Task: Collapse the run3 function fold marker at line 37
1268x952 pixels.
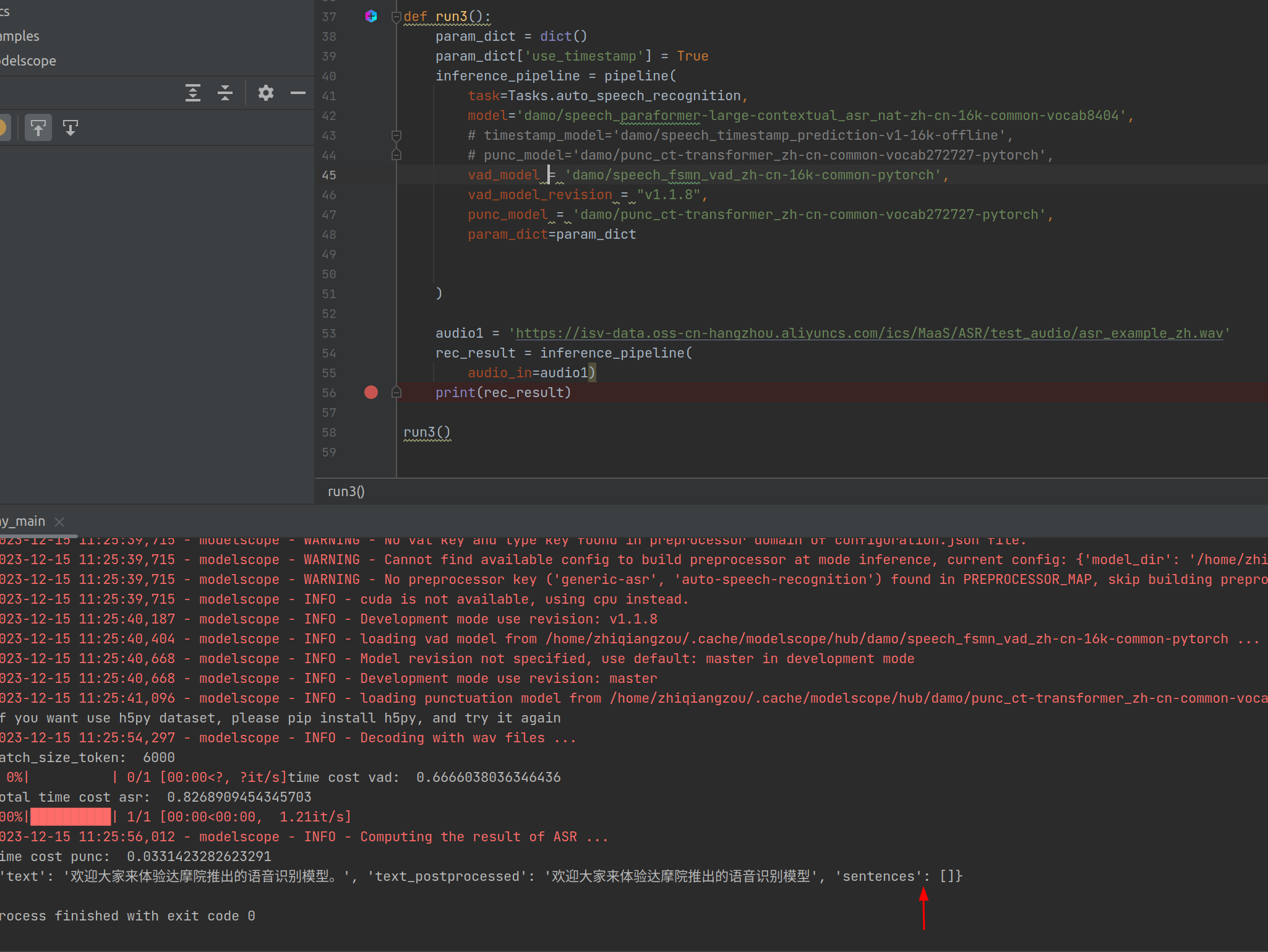Action: point(396,17)
